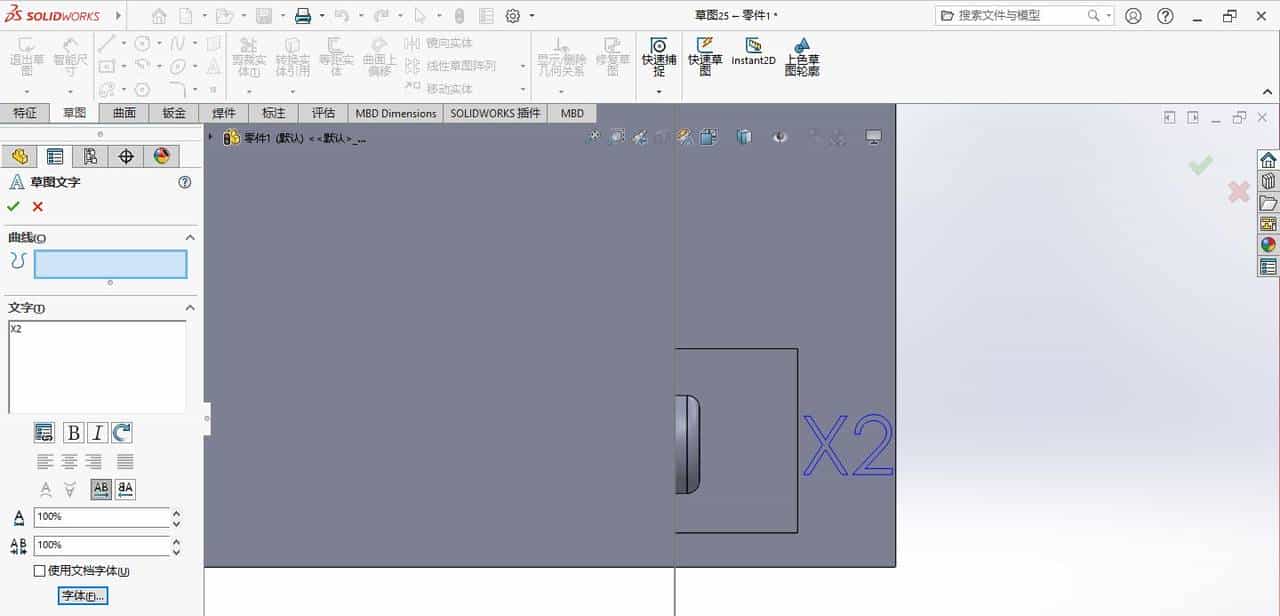Open the Font dialog via the 字体 button

point(82,594)
